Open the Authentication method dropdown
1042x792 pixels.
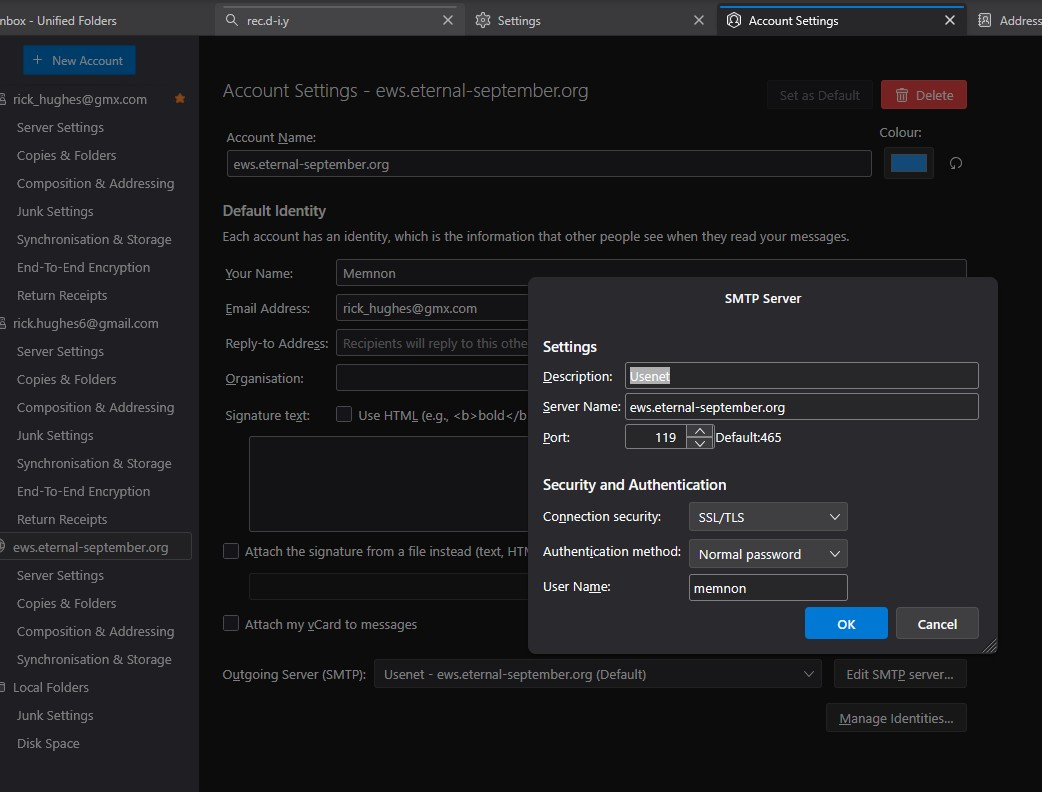768,554
